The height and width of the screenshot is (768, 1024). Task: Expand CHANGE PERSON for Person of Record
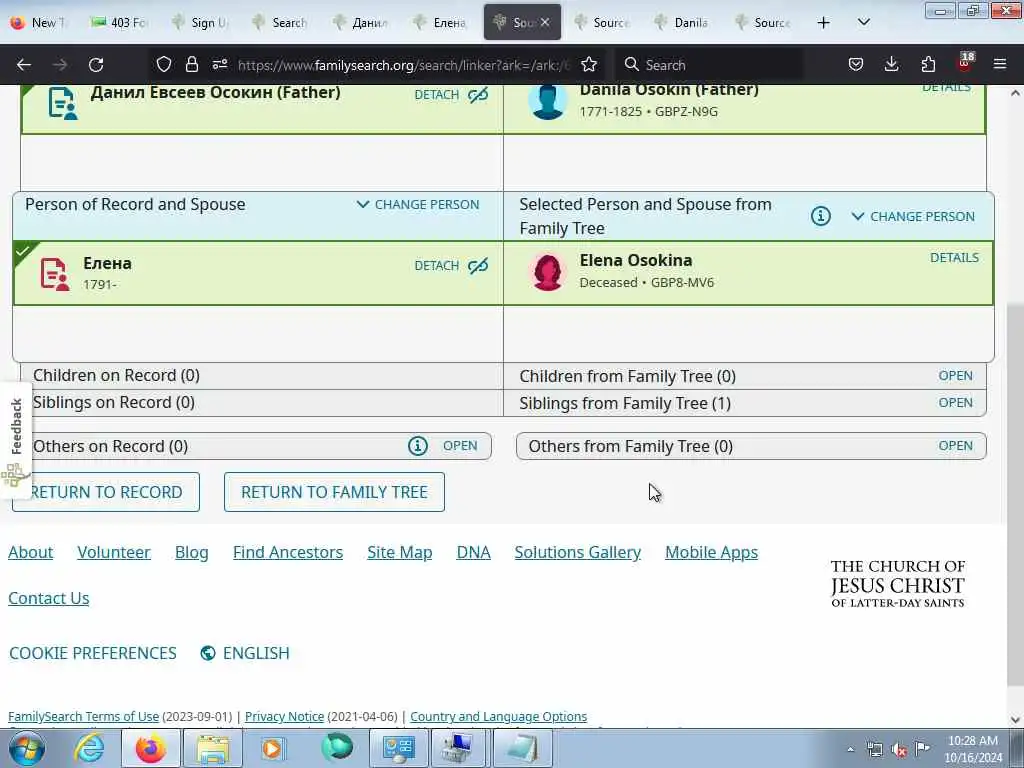click(418, 204)
